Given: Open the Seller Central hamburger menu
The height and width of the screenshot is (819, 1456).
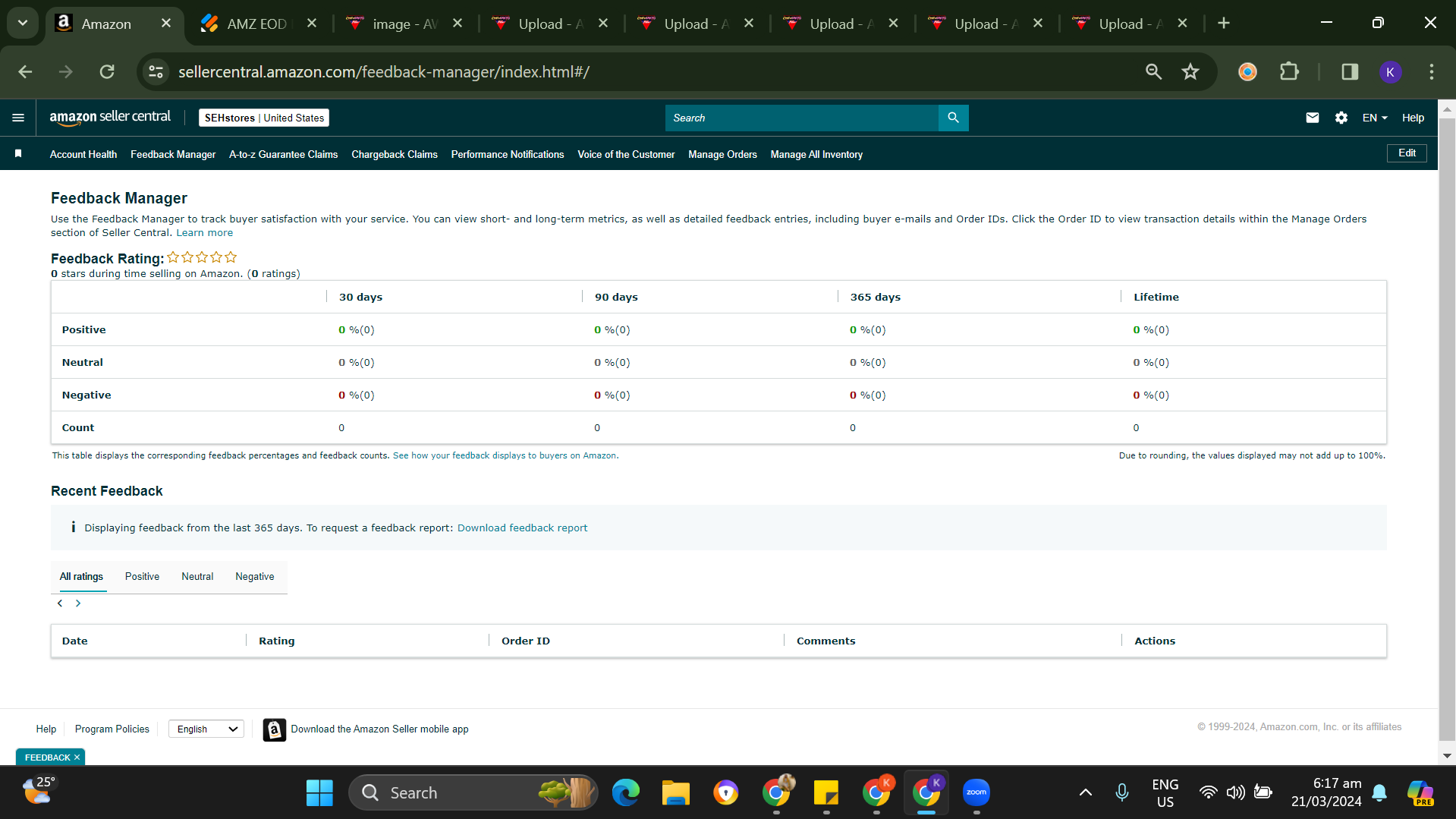Looking at the screenshot, I should [x=18, y=118].
